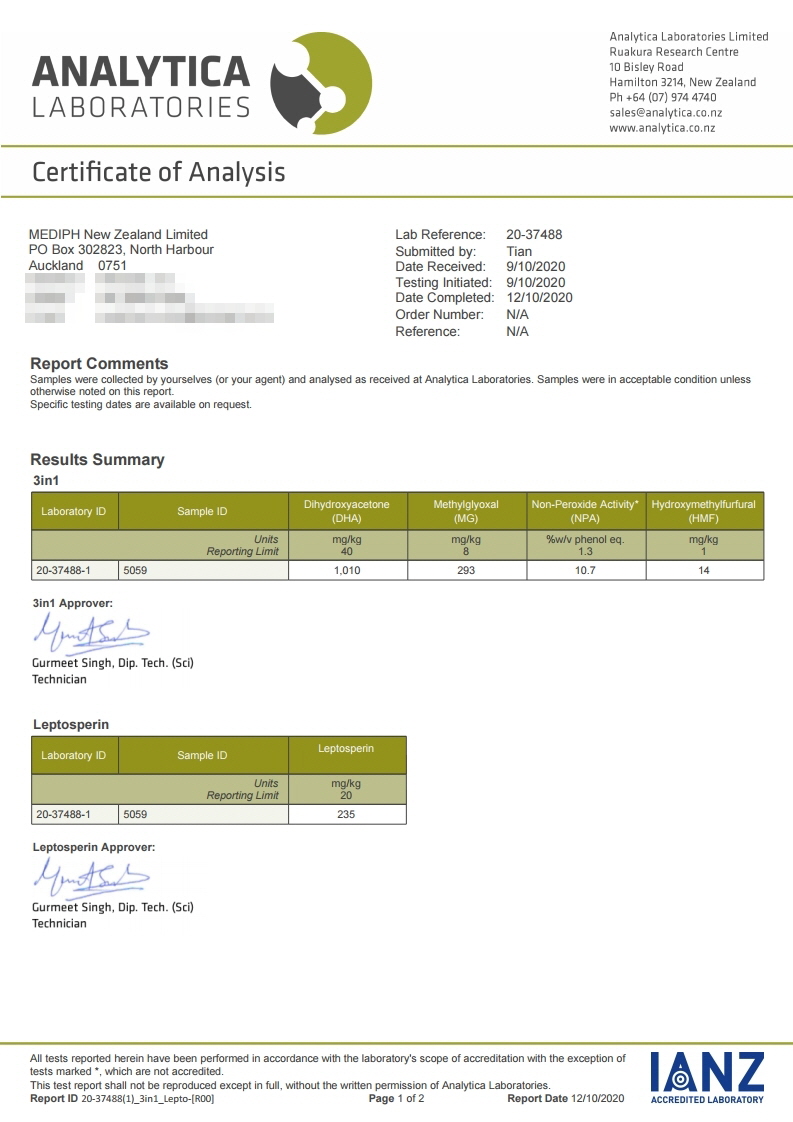Click the Methylglyoxal (MG) column header
The height and width of the screenshot is (1122, 793).
pos(466,511)
